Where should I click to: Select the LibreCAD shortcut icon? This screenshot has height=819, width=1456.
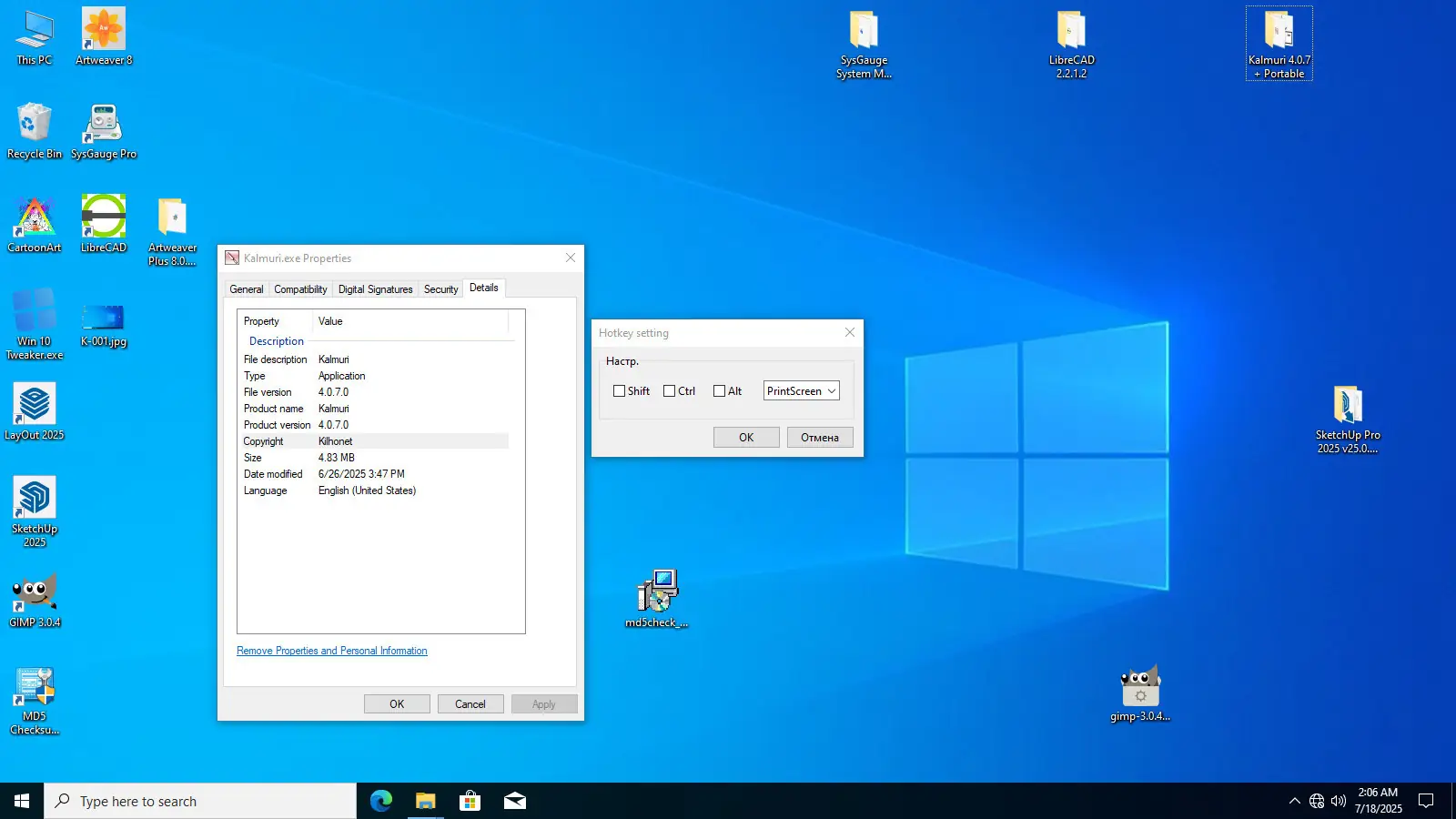tap(104, 218)
